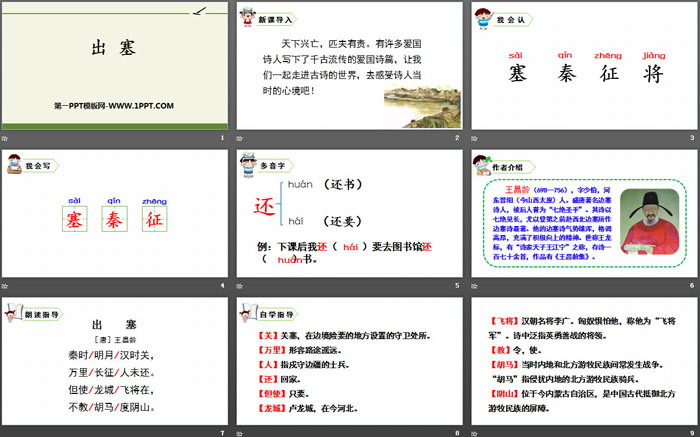700x437 pixels.
Task: Select the landscape painting on slide 2
Action: click(x=422, y=107)
